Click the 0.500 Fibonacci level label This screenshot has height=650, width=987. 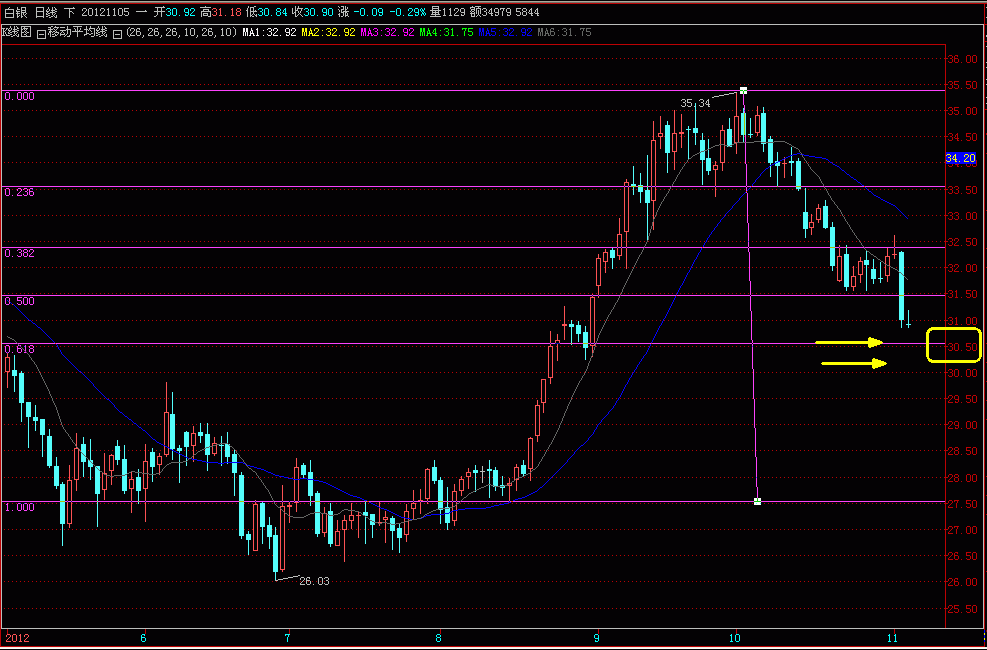tap(20, 301)
